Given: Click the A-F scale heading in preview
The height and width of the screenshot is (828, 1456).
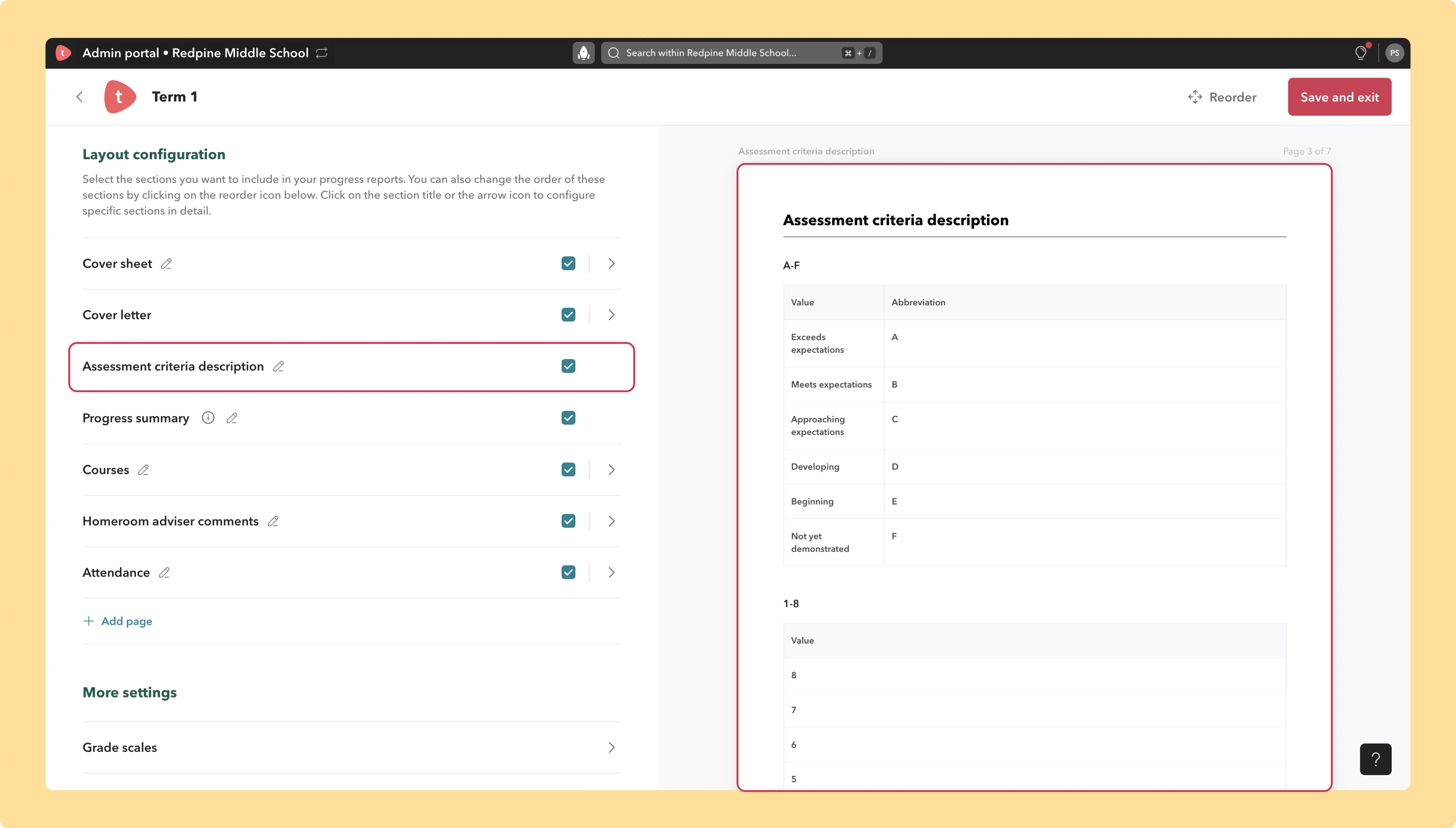Looking at the screenshot, I should (792, 265).
